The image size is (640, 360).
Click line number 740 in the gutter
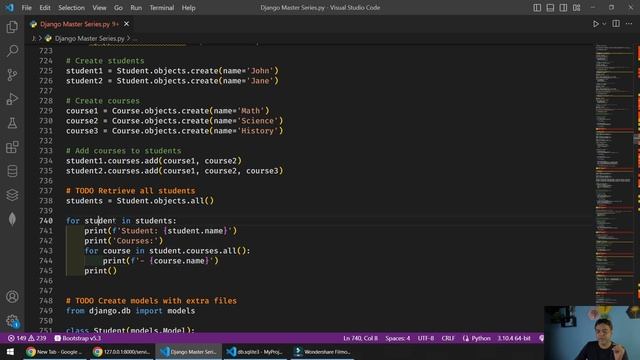[x=46, y=221]
